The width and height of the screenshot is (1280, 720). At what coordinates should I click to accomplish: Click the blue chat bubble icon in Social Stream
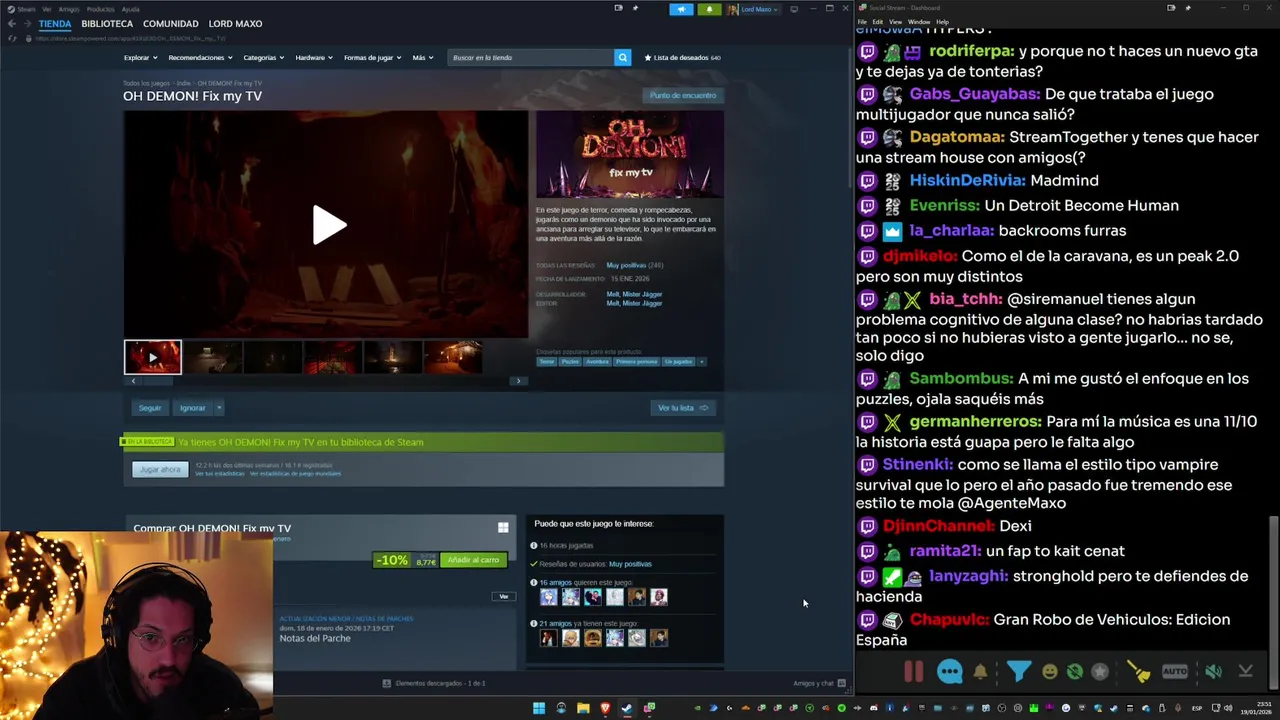pos(949,672)
